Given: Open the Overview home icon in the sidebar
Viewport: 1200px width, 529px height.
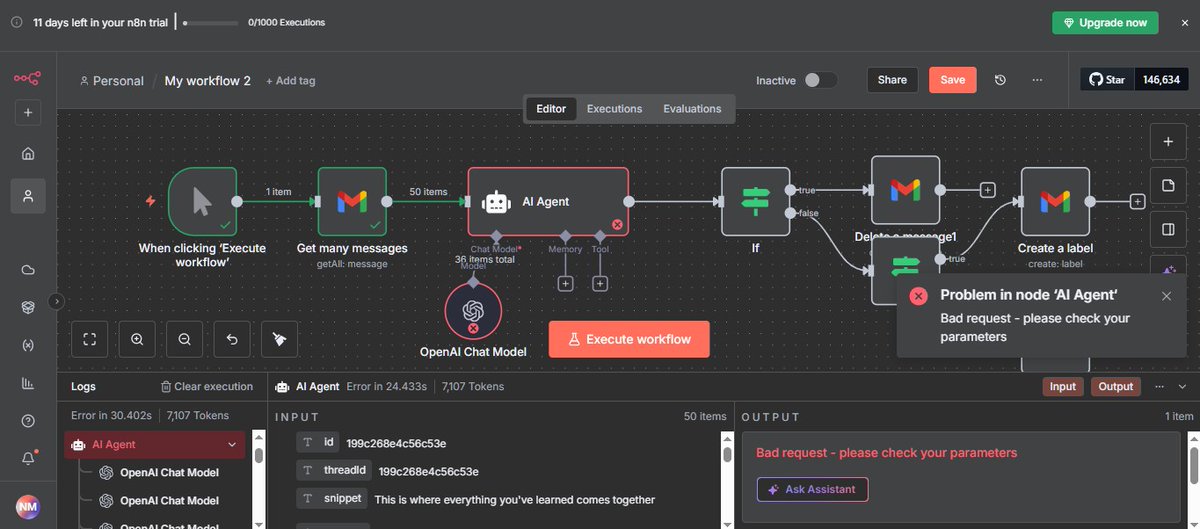Looking at the screenshot, I should pos(28,153).
